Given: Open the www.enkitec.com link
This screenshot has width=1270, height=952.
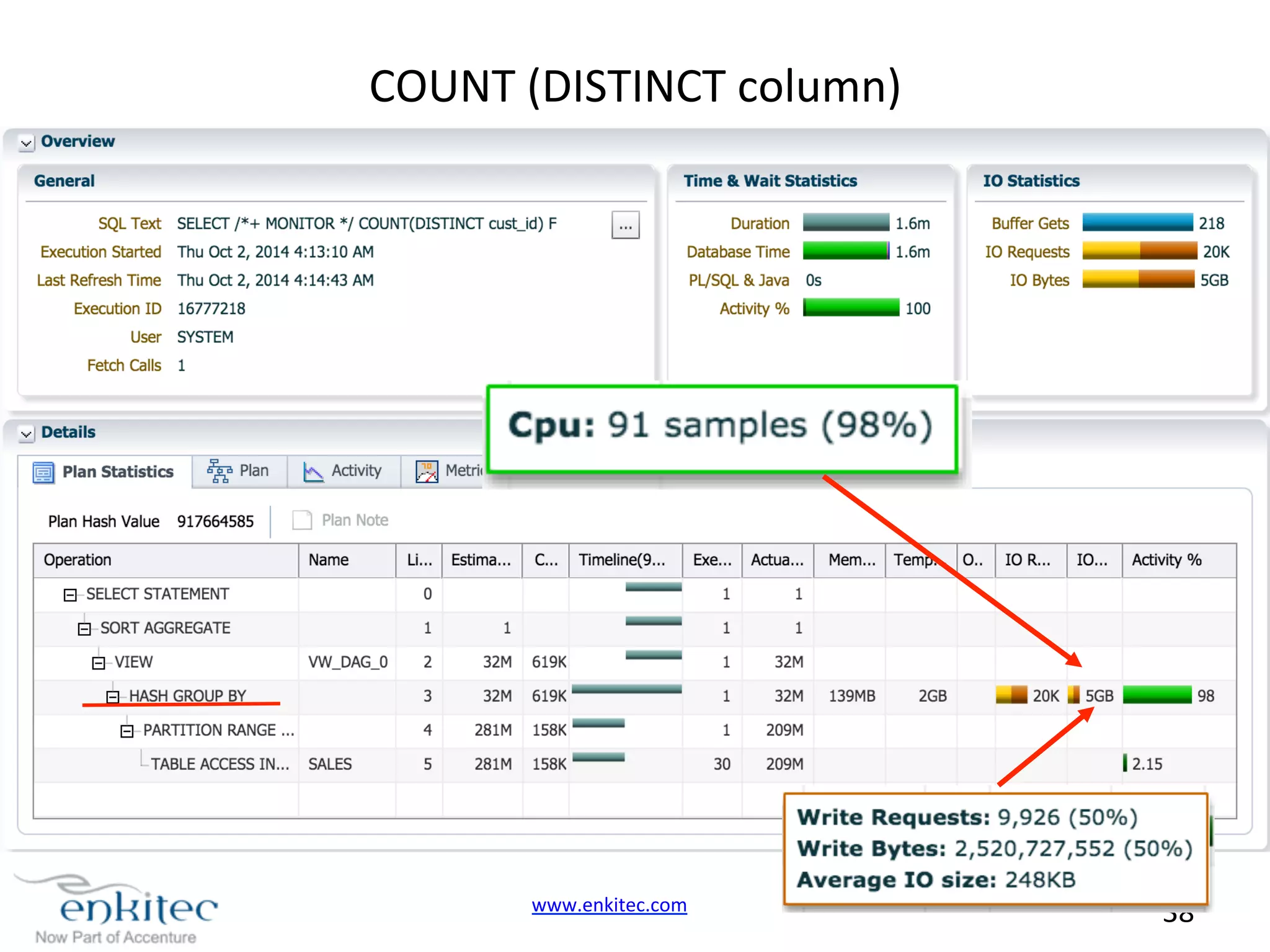Looking at the screenshot, I should click(x=609, y=905).
